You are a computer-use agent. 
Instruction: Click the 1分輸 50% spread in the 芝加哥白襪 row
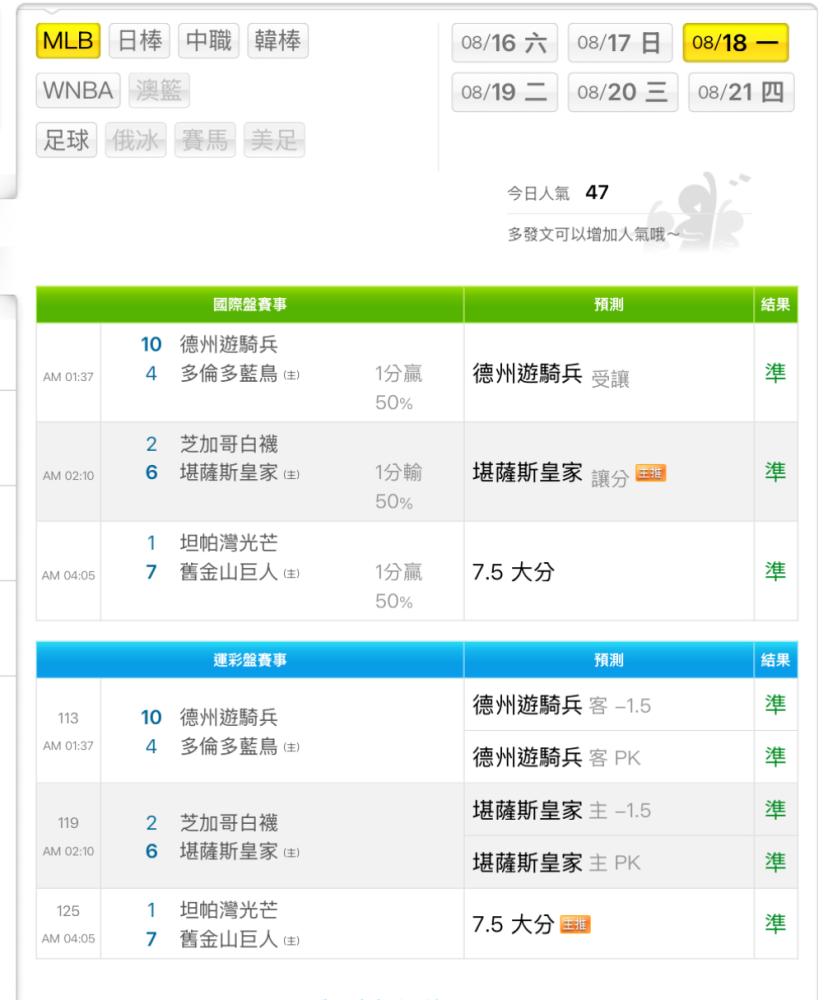click(398, 487)
